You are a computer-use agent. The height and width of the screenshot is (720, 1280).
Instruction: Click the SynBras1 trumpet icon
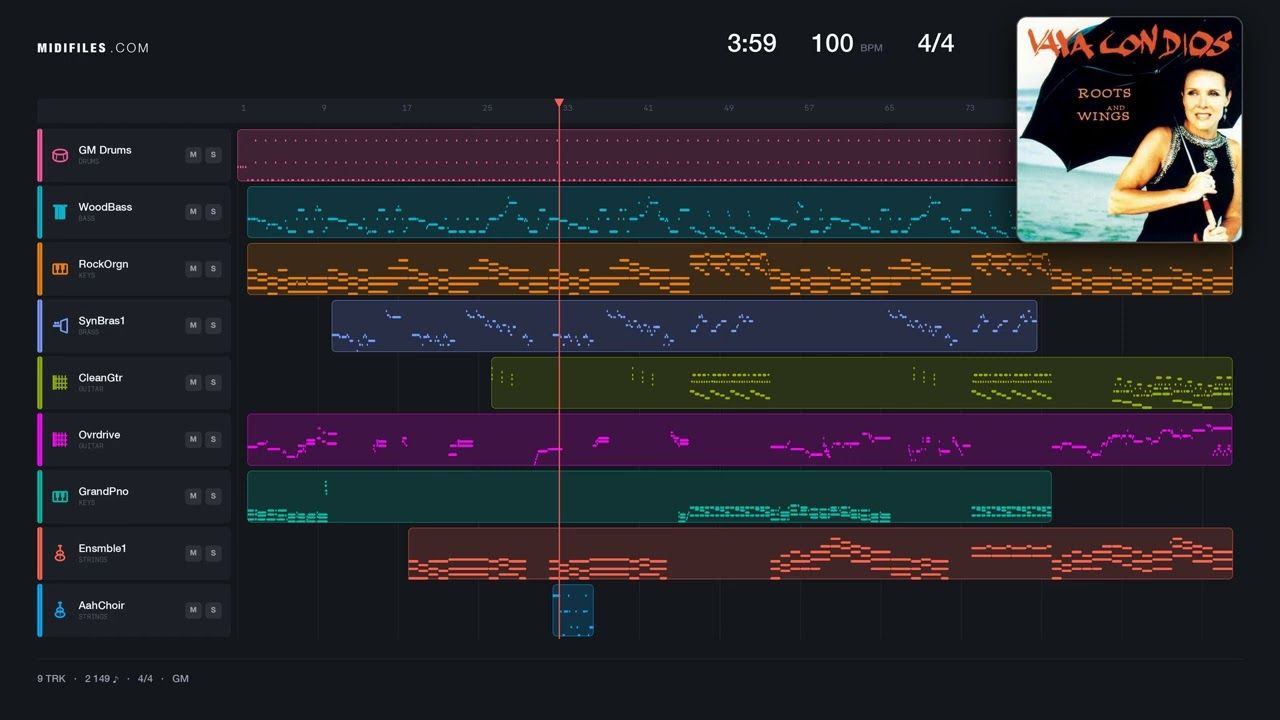point(60,326)
